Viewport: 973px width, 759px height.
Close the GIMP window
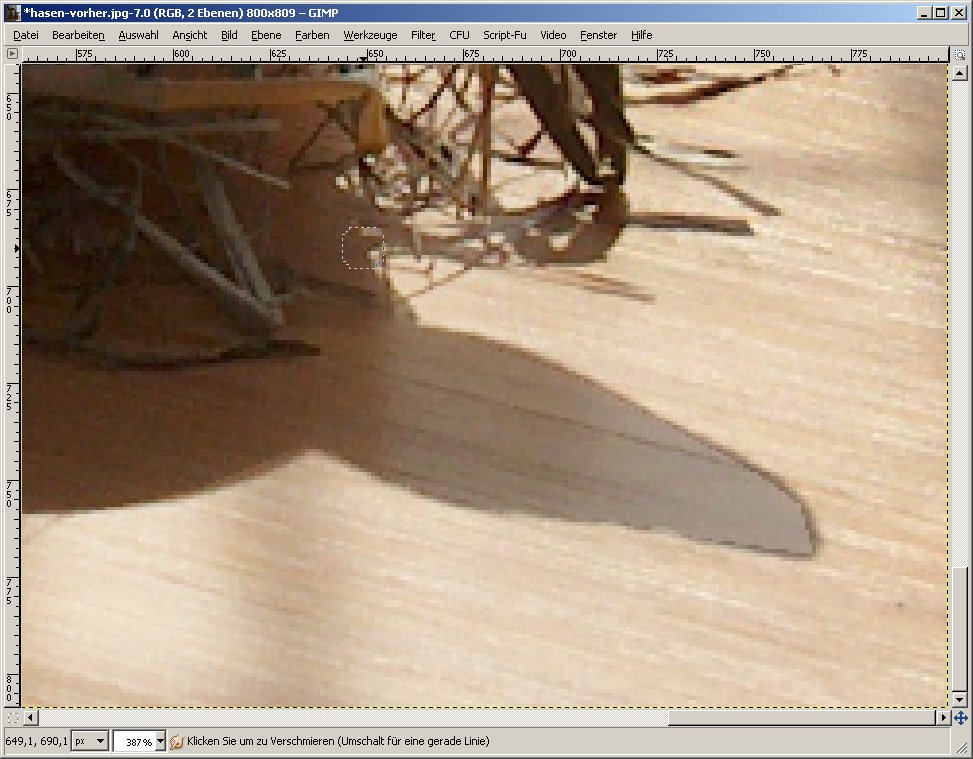[959, 12]
